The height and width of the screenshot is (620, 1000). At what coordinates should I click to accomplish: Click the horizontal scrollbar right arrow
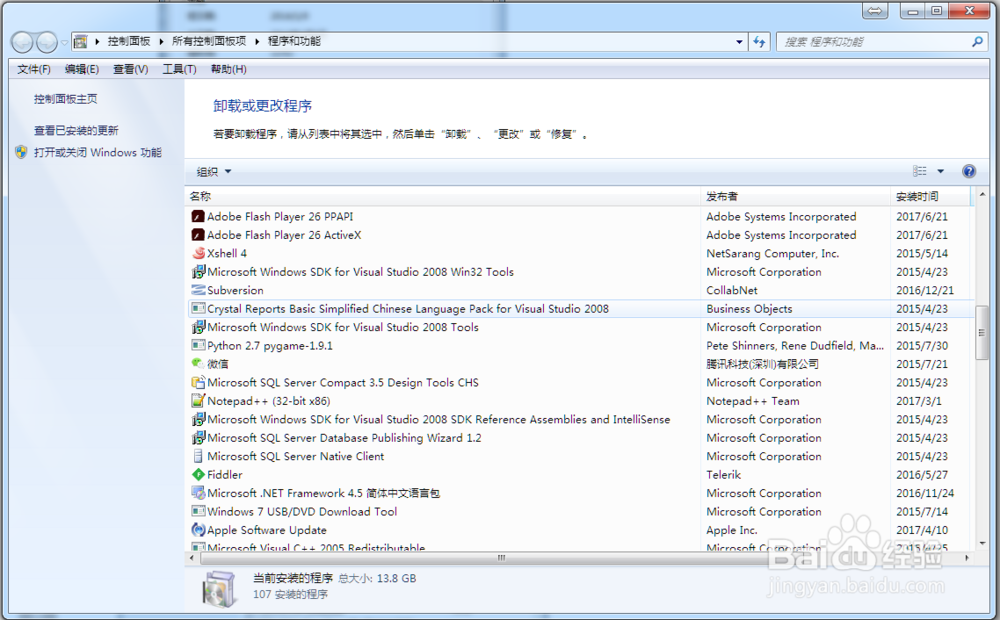(x=967, y=558)
